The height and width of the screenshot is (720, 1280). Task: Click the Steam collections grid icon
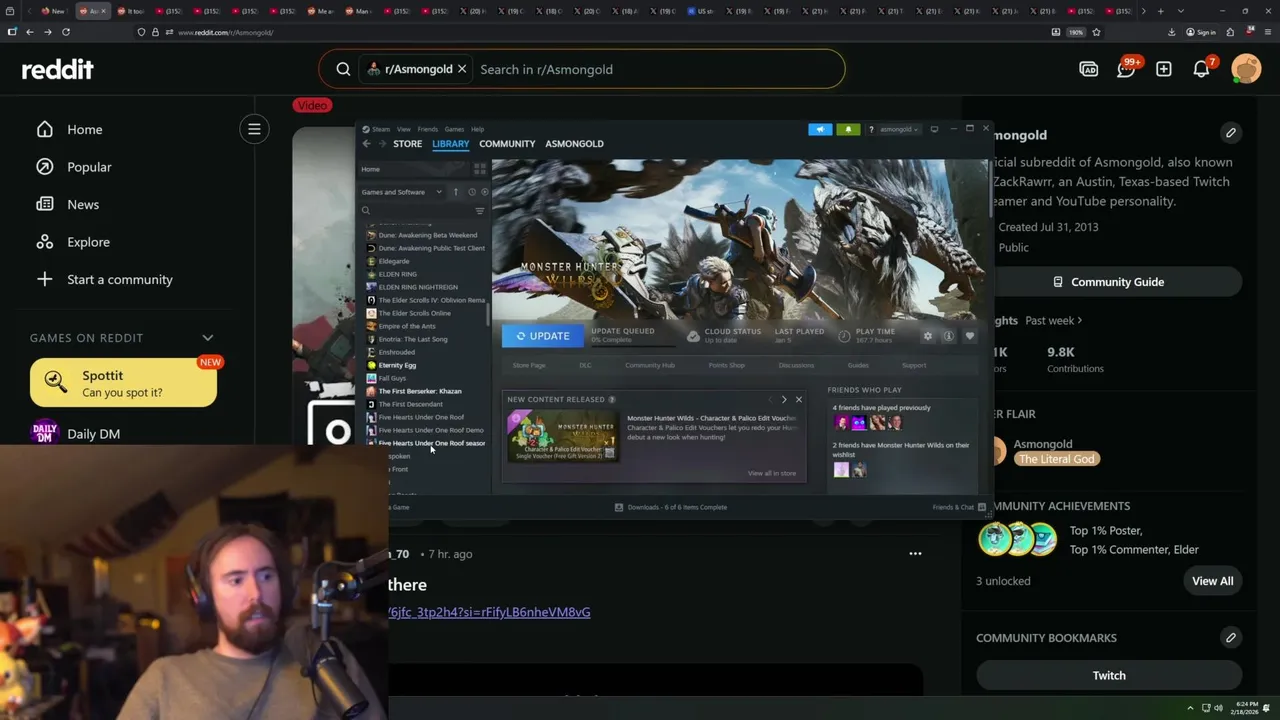[x=479, y=169]
